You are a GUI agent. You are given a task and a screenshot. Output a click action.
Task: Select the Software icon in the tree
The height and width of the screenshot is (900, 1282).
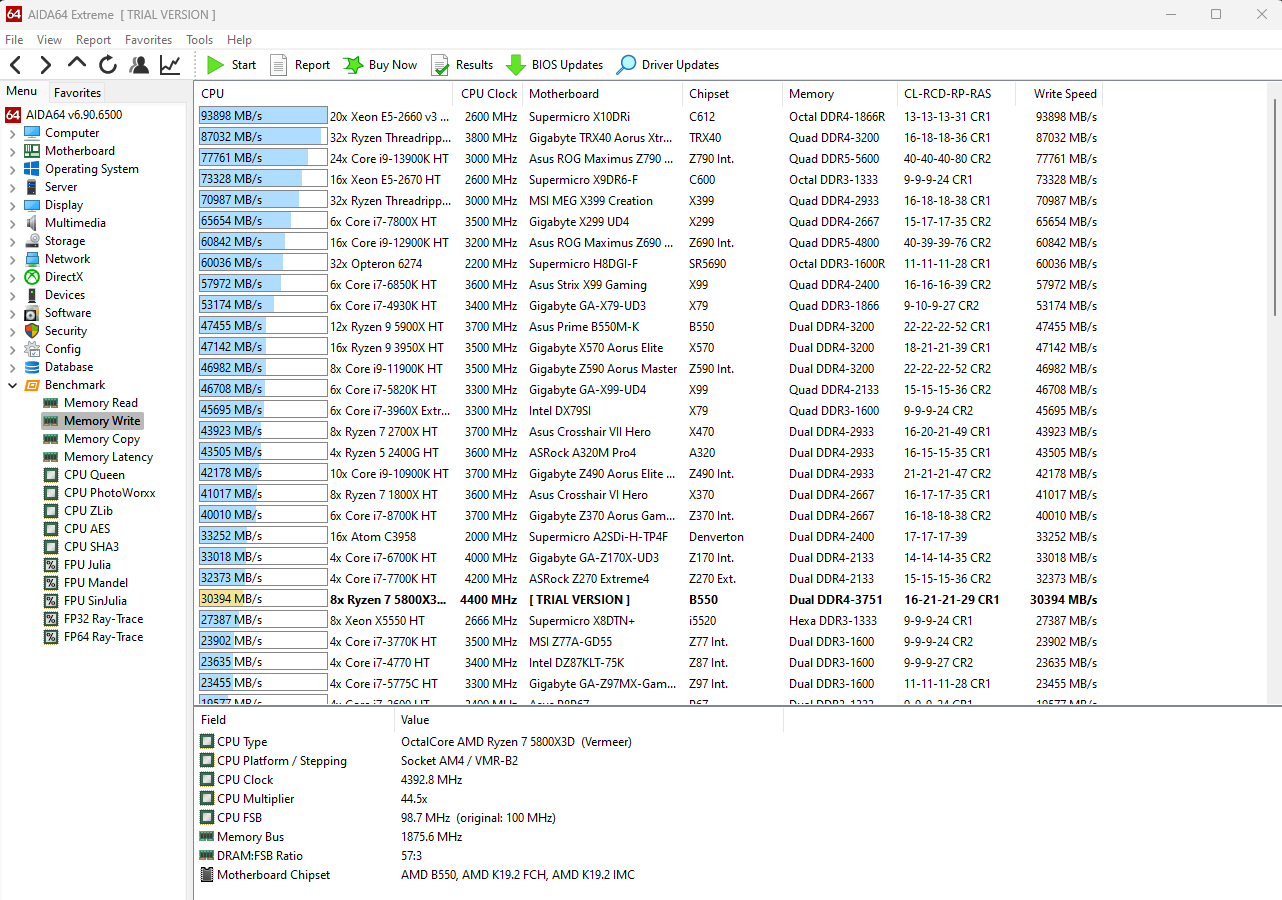pyautogui.click(x=32, y=313)
